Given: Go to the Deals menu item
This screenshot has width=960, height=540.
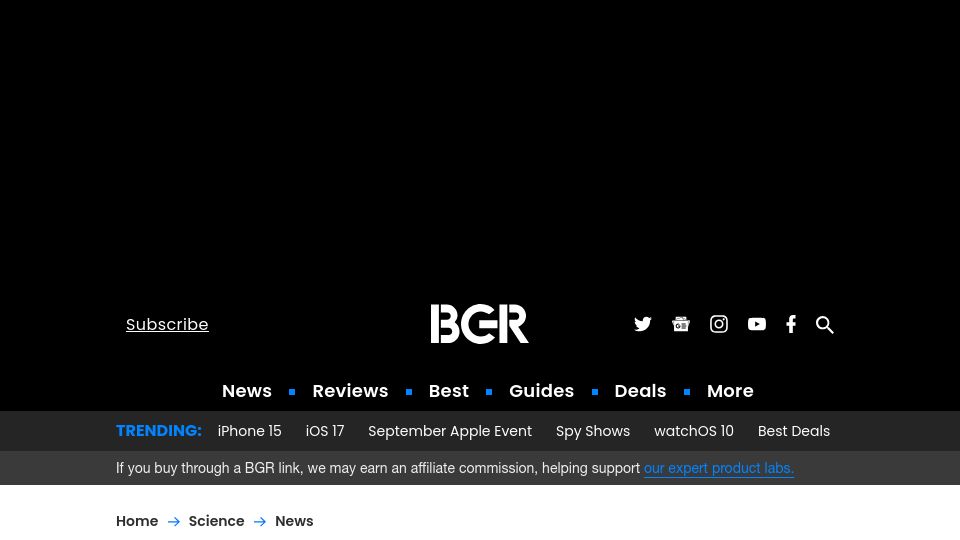Looking at the screenshot, I should pos(640,391).
